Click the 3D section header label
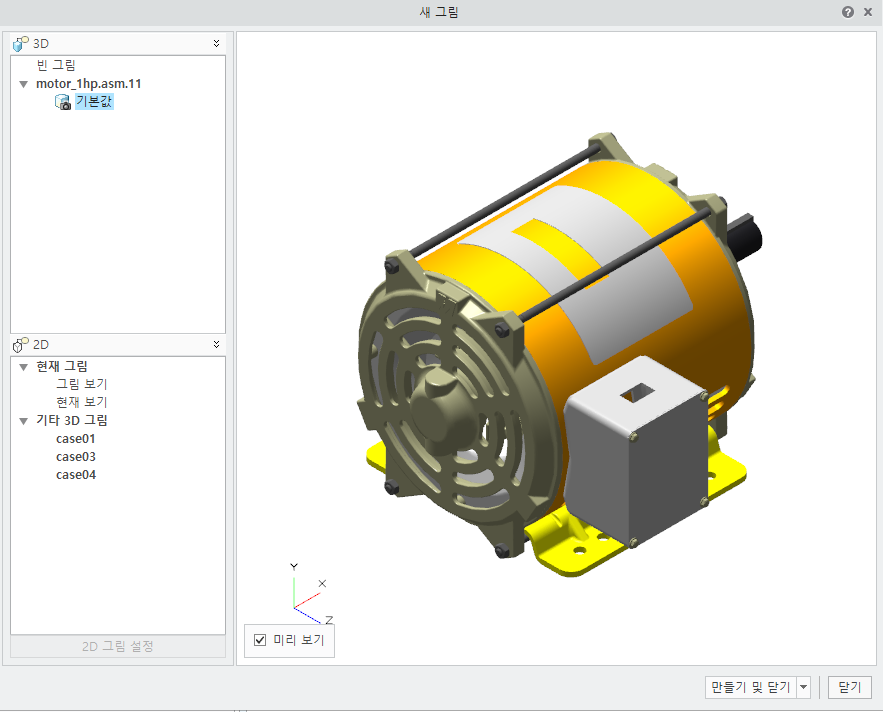Screen dimensions: 883x712 [x=41, y=43]
